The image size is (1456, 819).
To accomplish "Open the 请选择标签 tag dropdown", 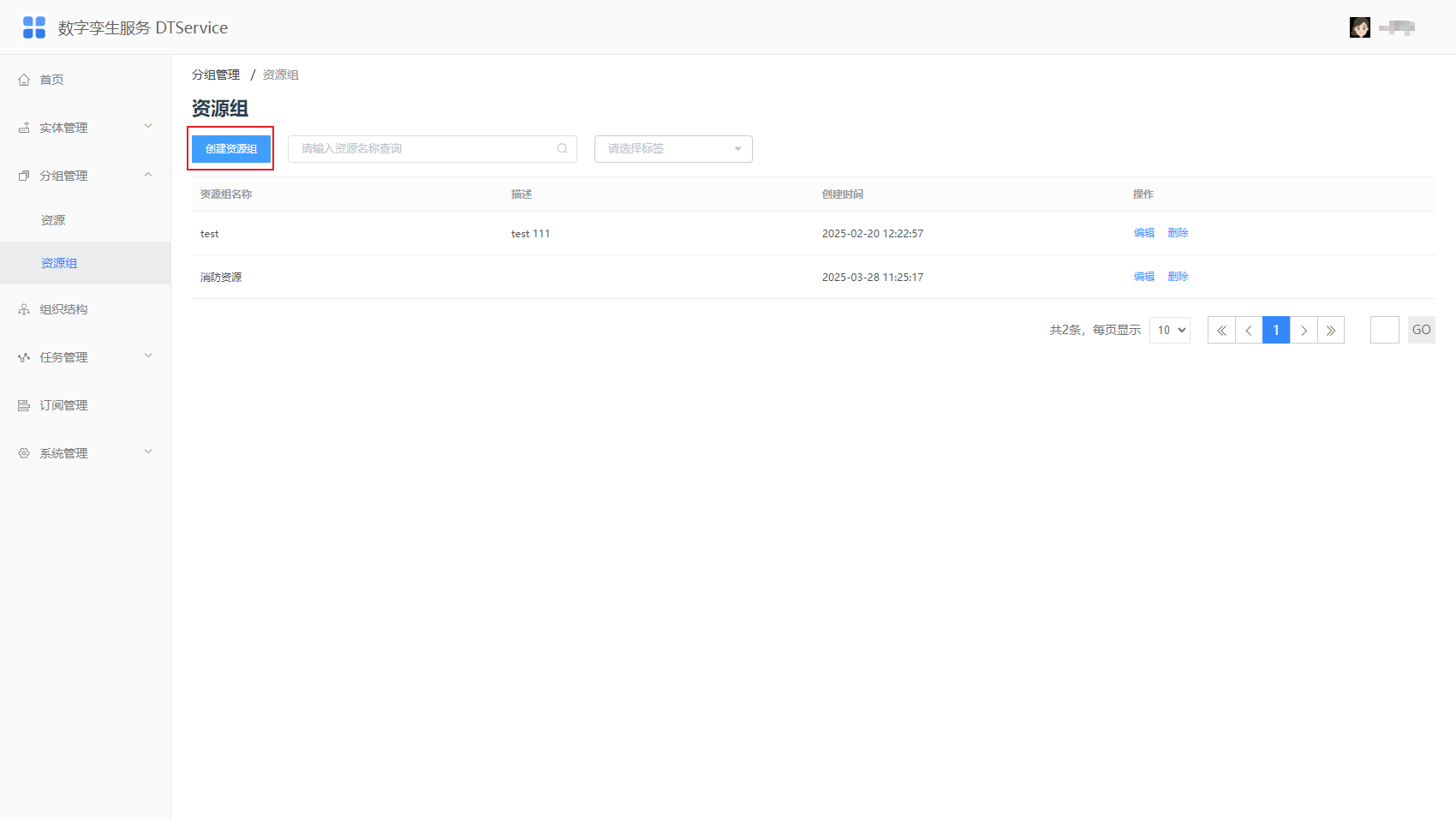I will click(x=673, y=149).
